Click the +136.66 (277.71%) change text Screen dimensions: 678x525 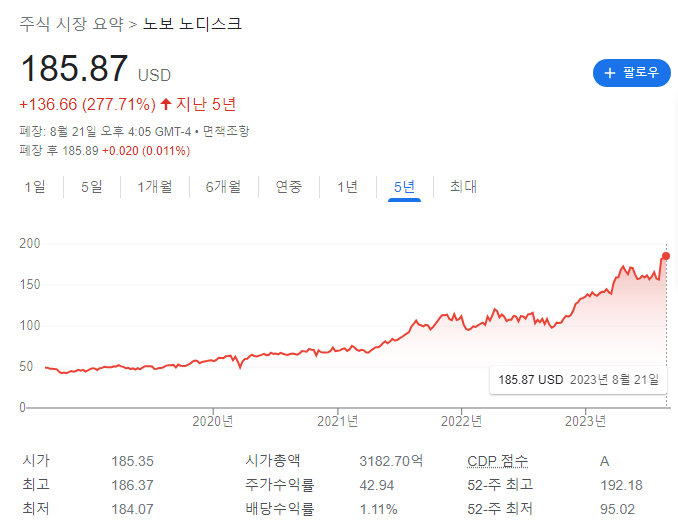click(87, 104)
